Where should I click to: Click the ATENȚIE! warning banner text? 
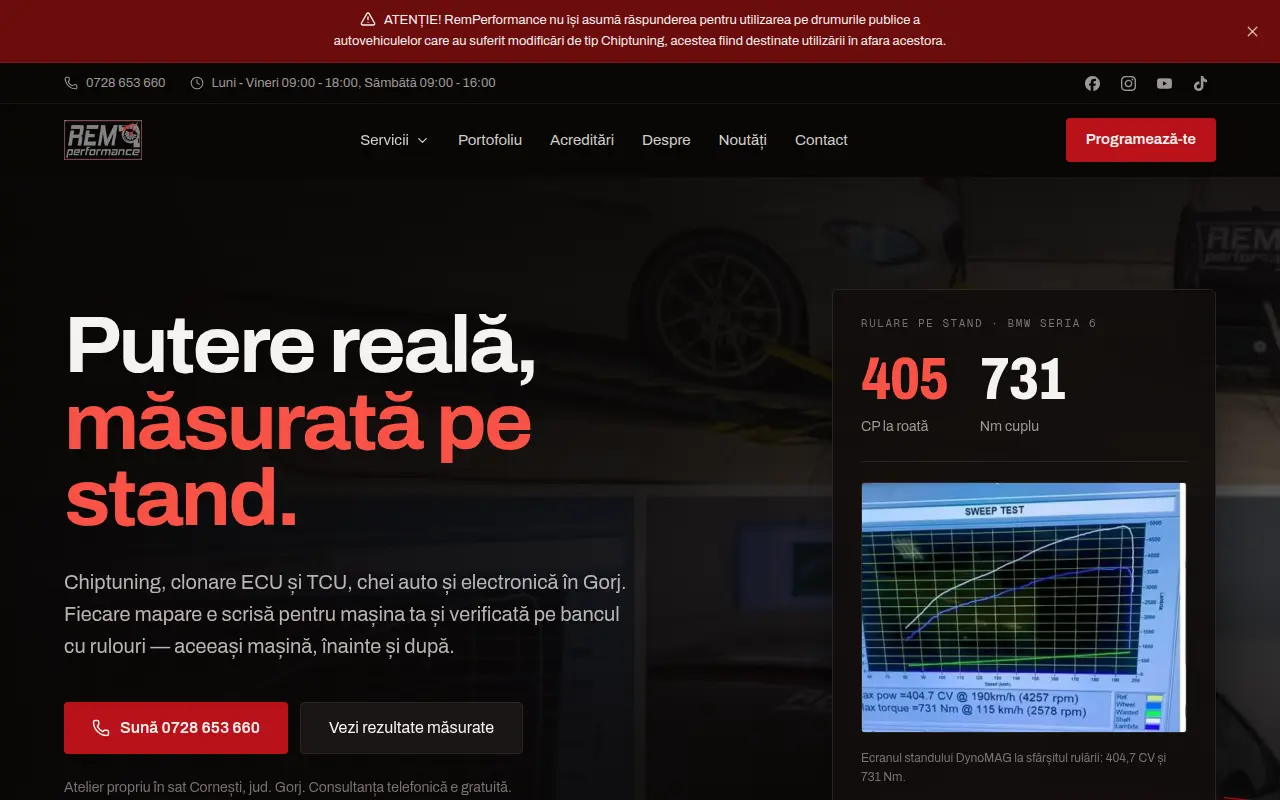(640, 30)
